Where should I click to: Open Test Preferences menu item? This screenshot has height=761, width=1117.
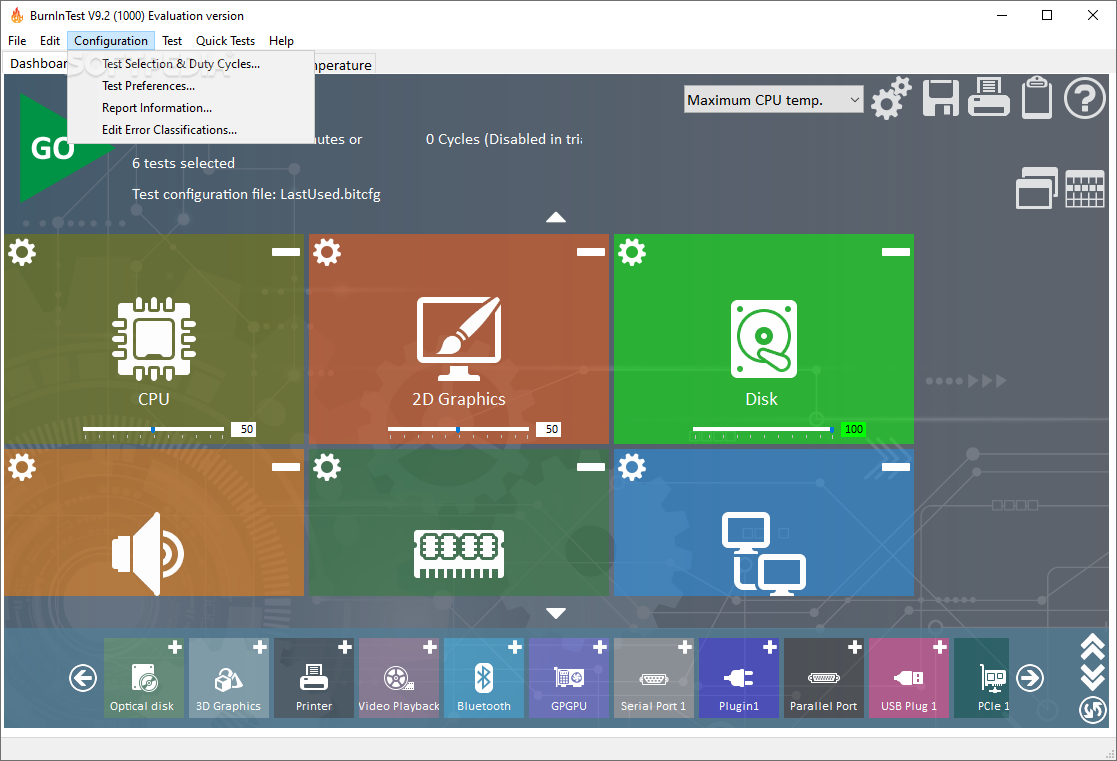point(148,86)
